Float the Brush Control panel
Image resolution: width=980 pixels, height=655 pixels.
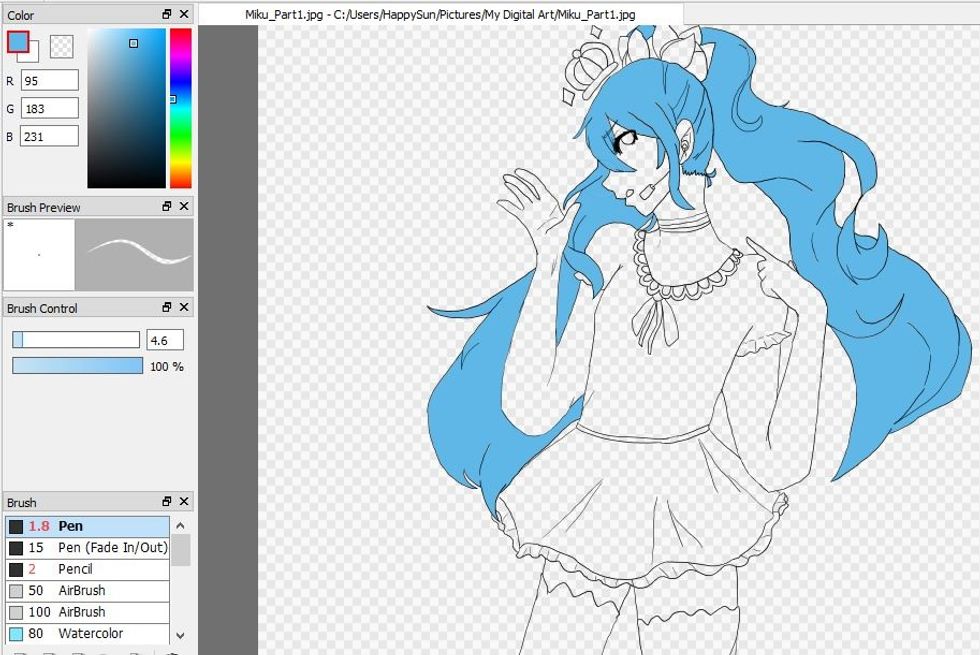[x=165, y=307]
